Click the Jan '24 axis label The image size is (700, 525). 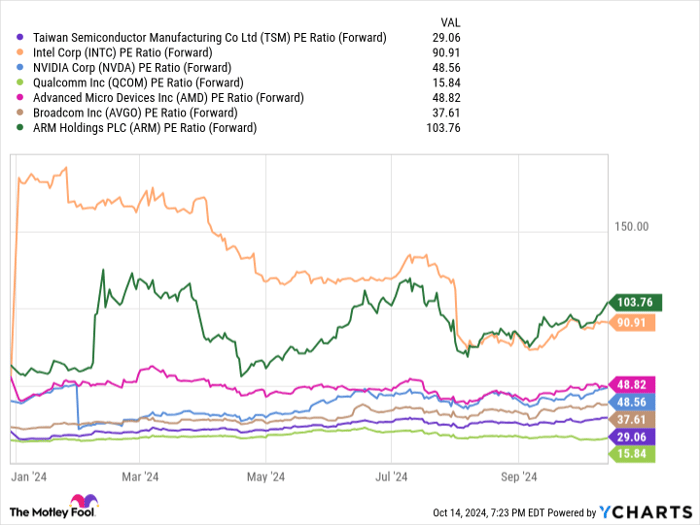pos(29,477)
